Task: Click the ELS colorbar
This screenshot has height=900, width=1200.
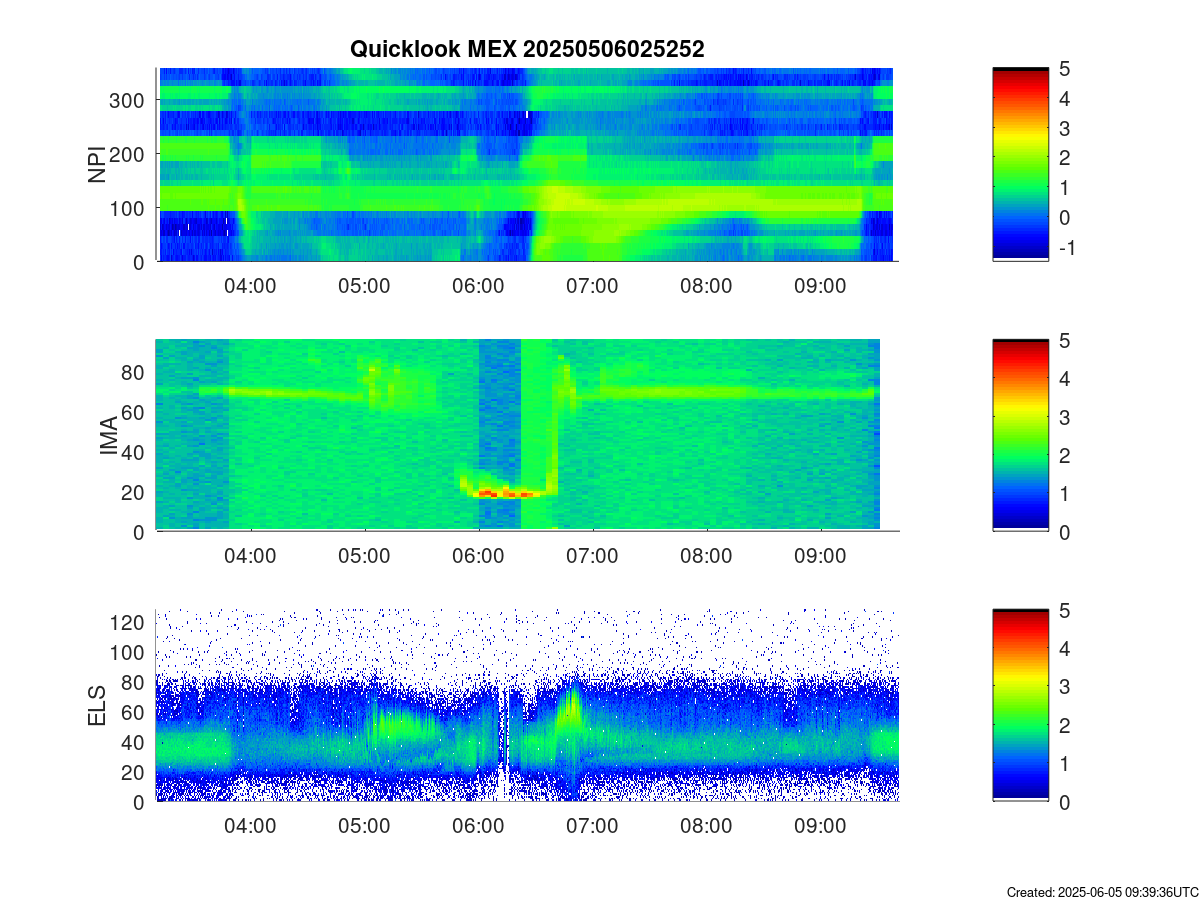Action: (x=1020, y=705)
